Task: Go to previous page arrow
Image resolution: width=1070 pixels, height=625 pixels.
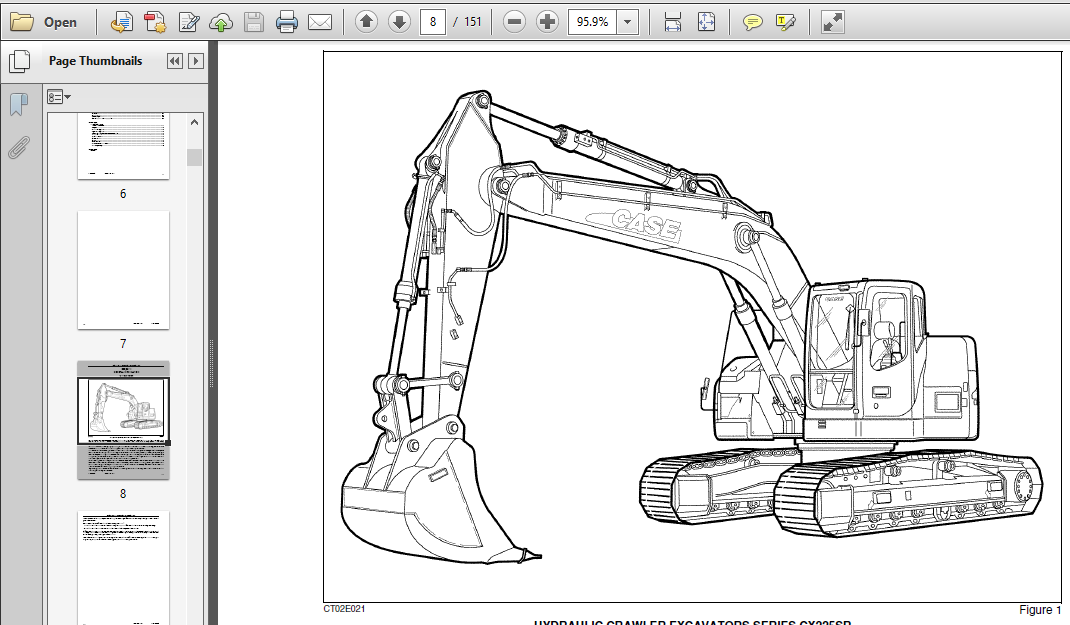Action: pyautogui.click(x=366, y=22)
